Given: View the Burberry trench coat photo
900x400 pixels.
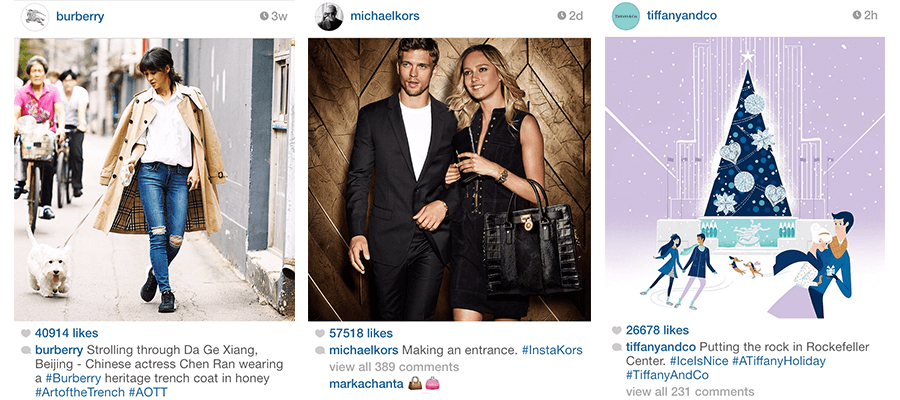Looking at the screenshot, I should (x=154, y=179).
